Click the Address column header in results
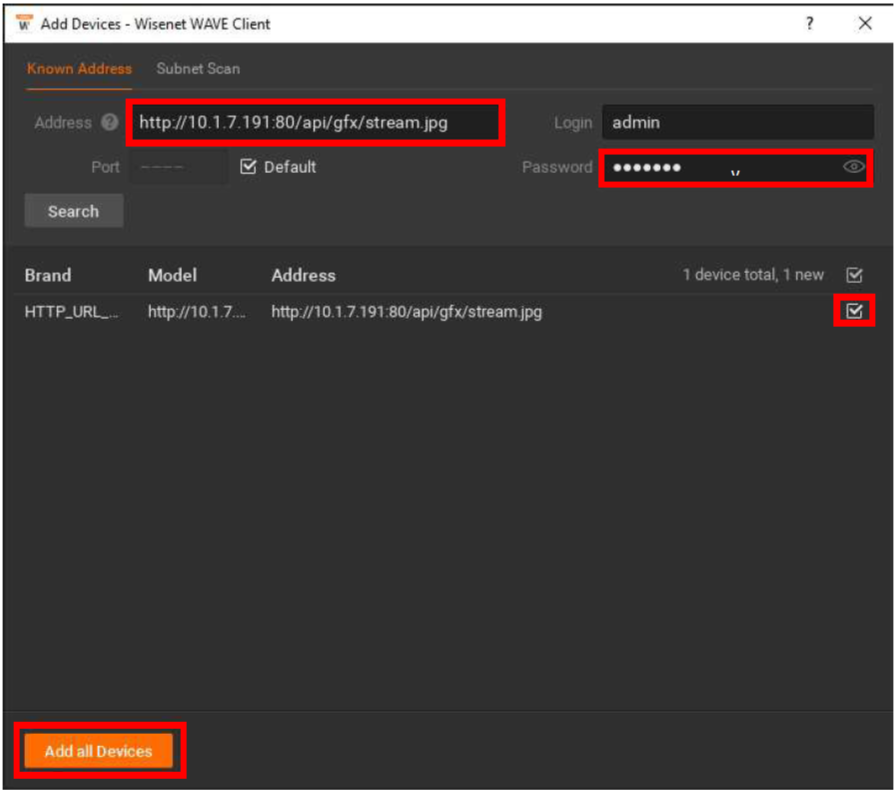 [303, 275]
